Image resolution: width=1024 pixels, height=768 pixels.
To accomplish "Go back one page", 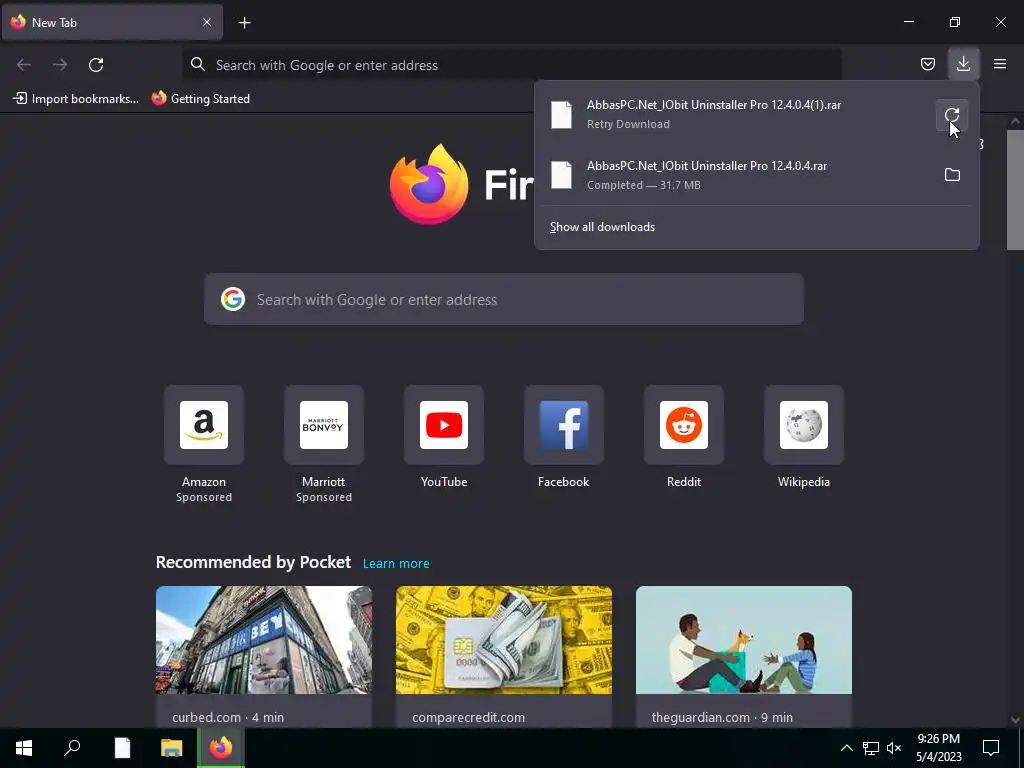I will tap(24, 65).
